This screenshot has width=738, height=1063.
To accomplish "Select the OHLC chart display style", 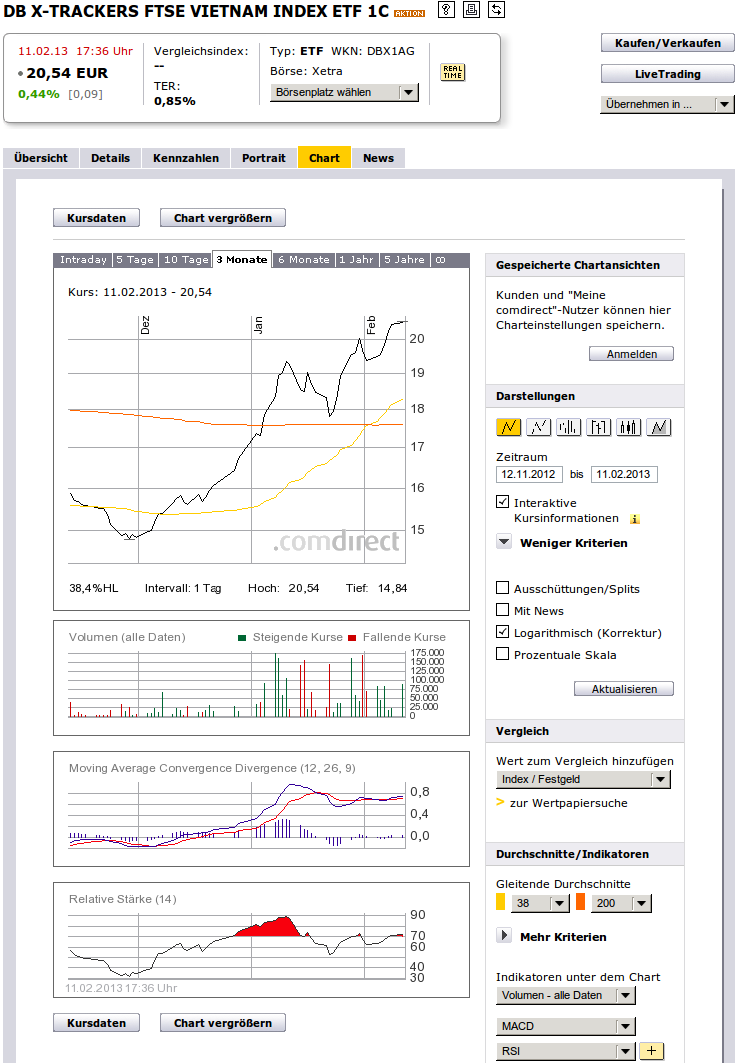I will pyautogui.click(x=598, y=426).
